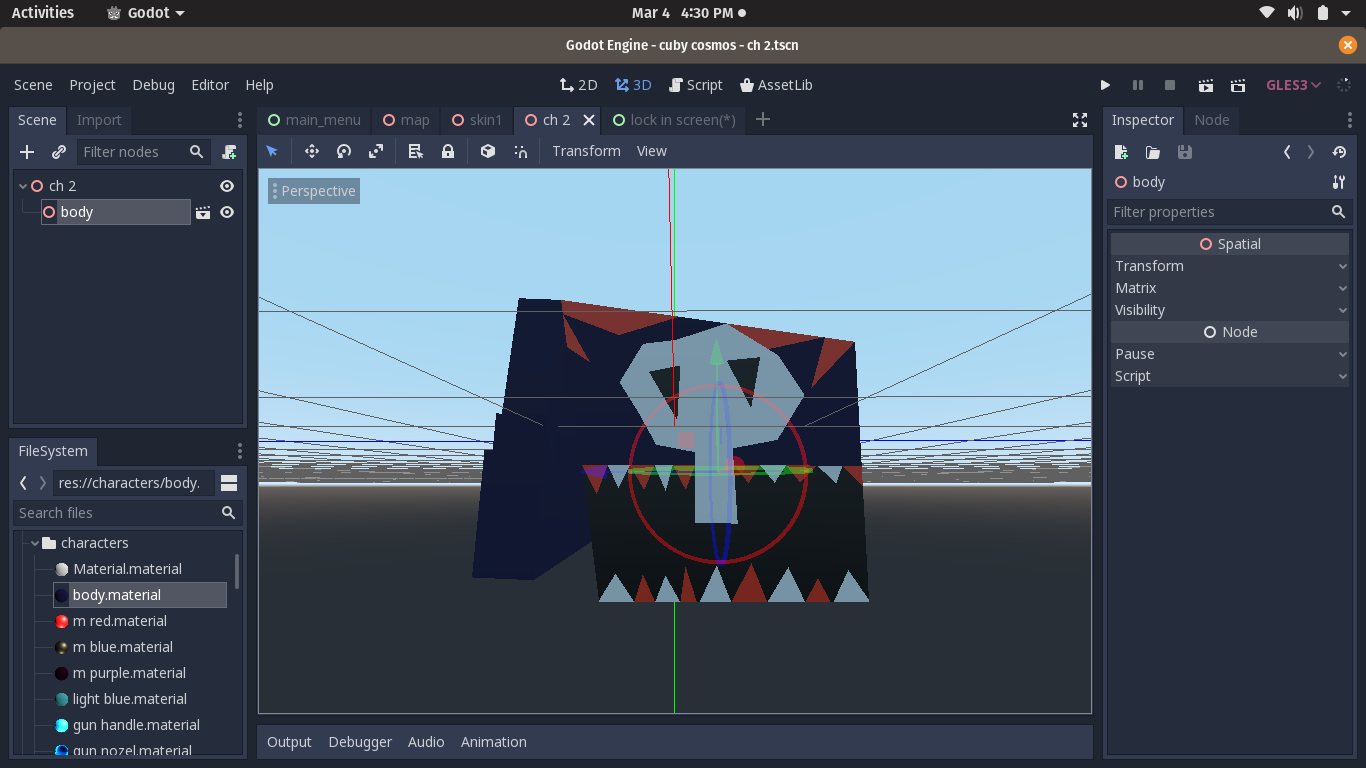
Task: Add a new node to scene
Action: (27, 152)
